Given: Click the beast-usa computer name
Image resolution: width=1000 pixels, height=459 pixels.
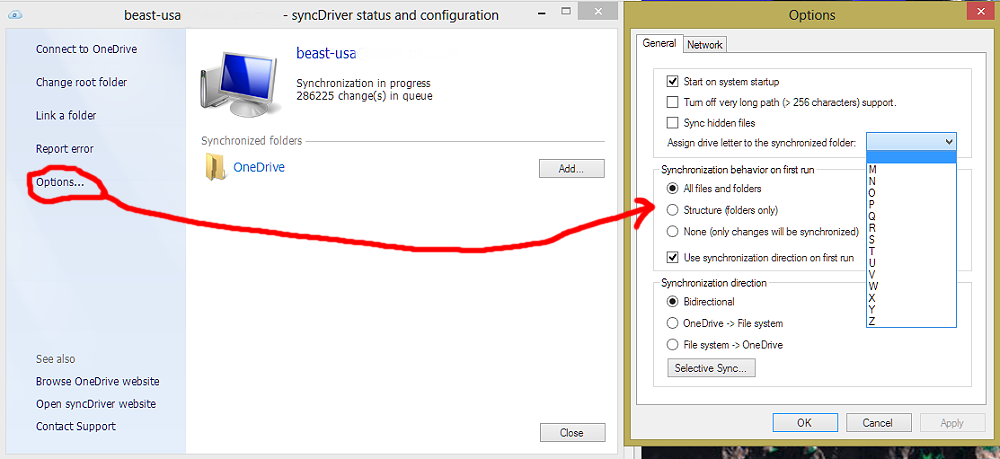Looking at the screenshot, I should 326,54.
